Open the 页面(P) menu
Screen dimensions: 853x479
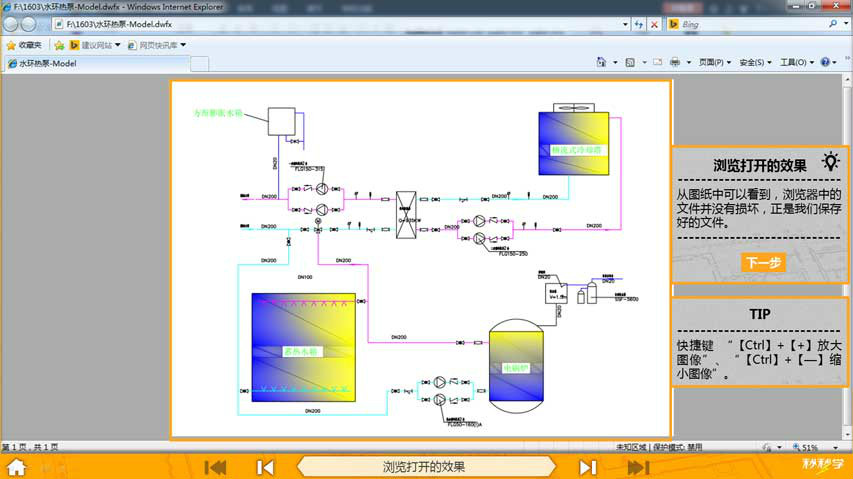coord(715,63)
